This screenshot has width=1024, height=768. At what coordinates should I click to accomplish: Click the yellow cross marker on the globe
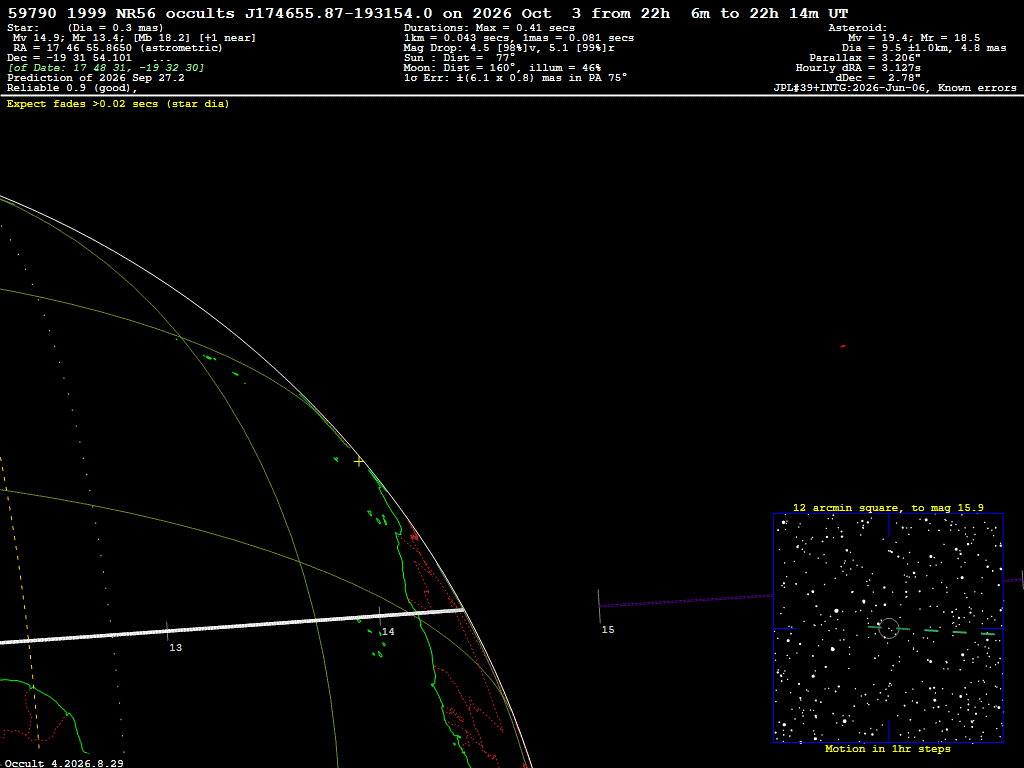point(359,462)
